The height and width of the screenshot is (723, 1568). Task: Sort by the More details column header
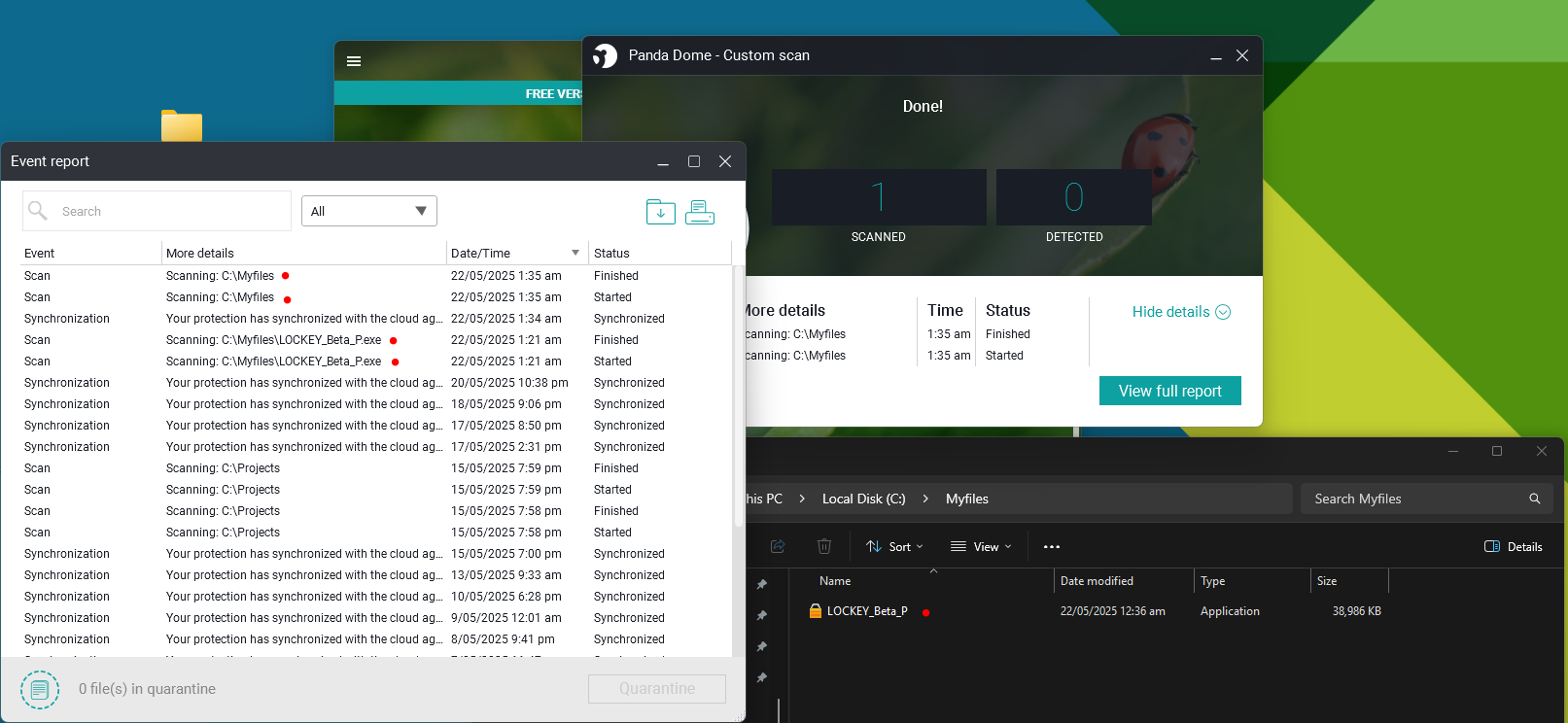pyautogui.click(x=304, y=253)
